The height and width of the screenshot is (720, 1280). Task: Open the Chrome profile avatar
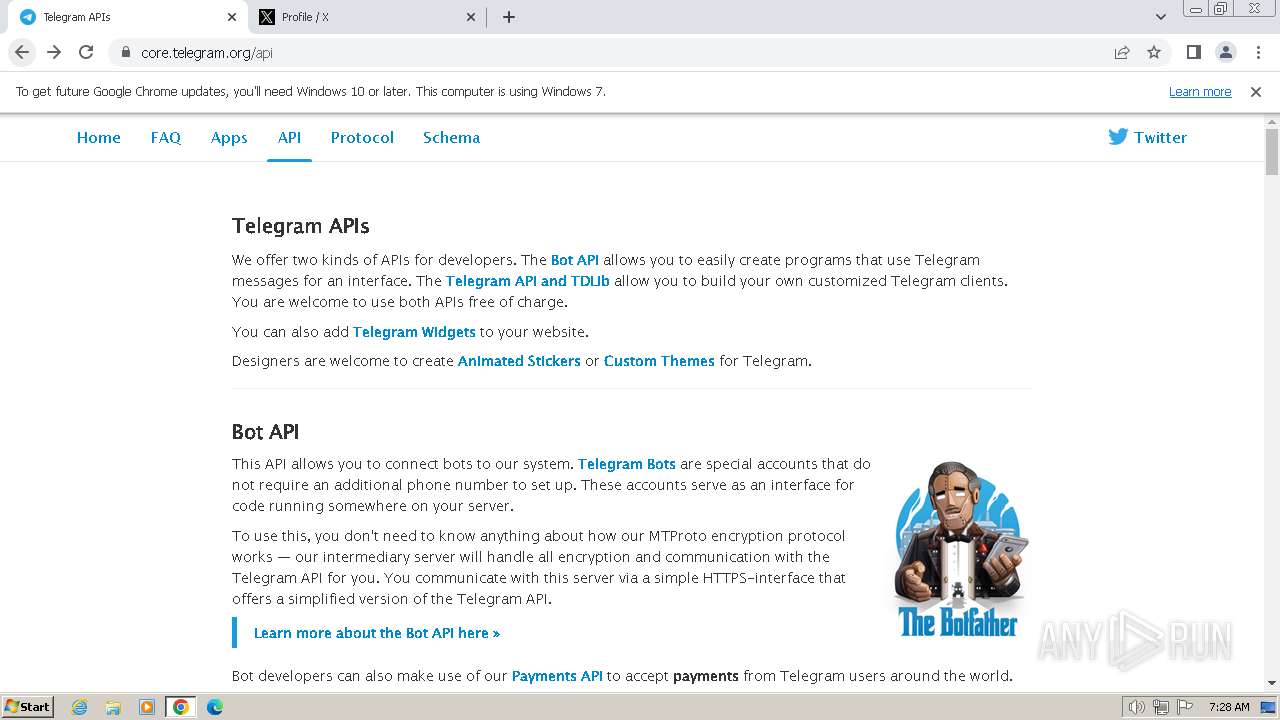point(1226,52)
